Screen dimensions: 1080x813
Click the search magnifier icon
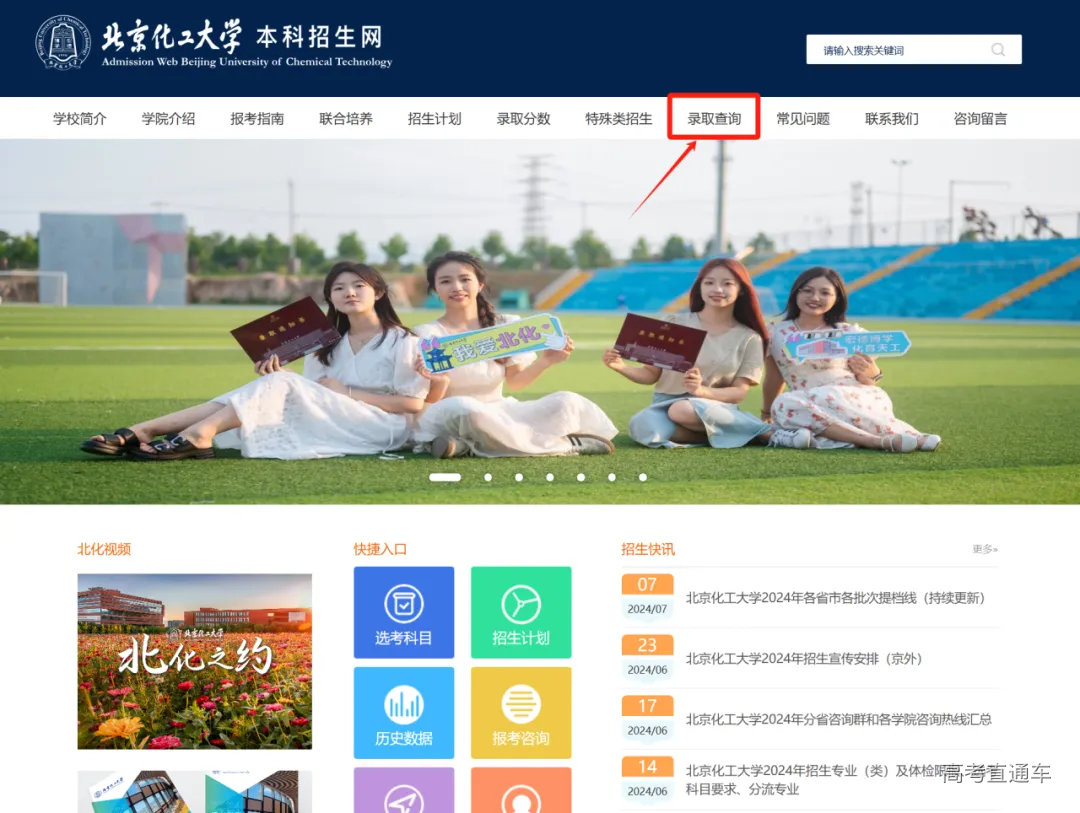pos(997,48)
